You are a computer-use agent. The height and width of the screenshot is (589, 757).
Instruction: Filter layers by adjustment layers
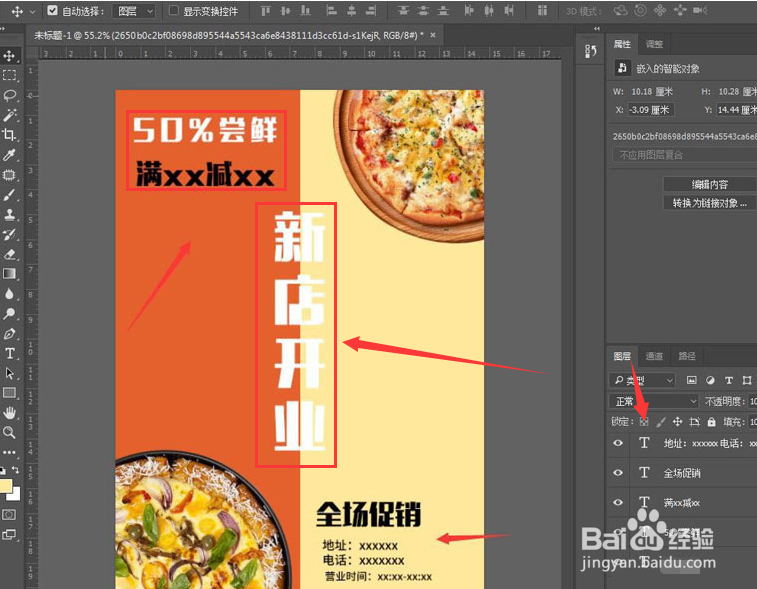710,380
